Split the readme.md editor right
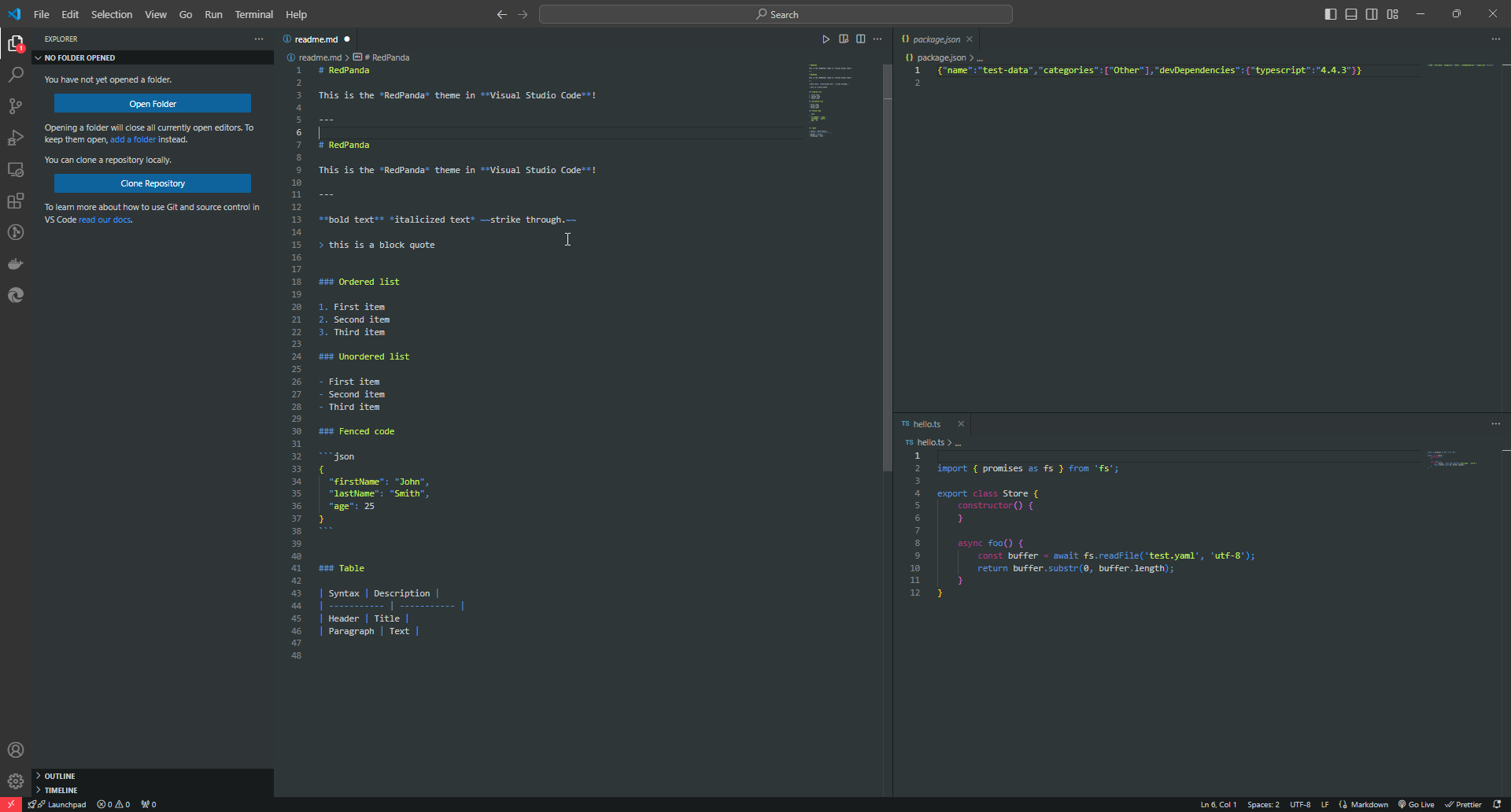The width and height of the screenshot is (1511, 812). [861, 39]
